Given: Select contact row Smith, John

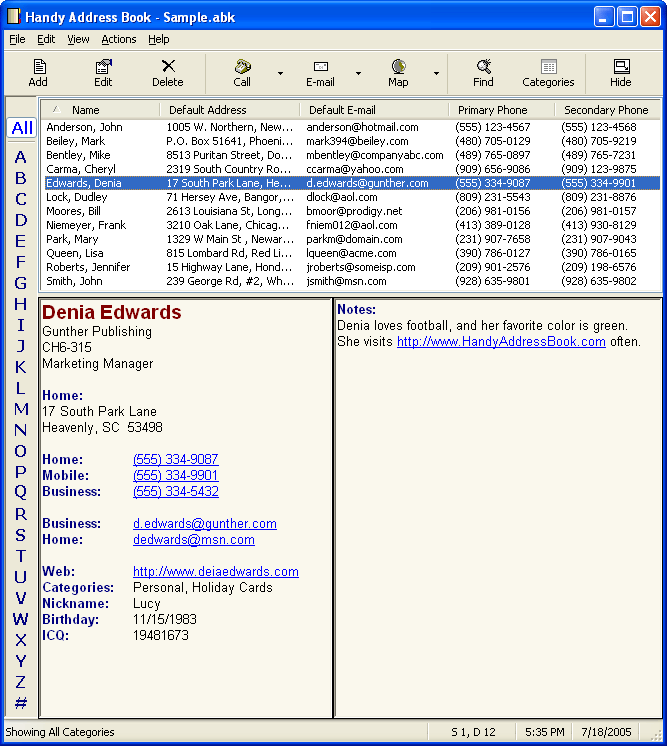Looking at the screenshot, I should 352,281.
